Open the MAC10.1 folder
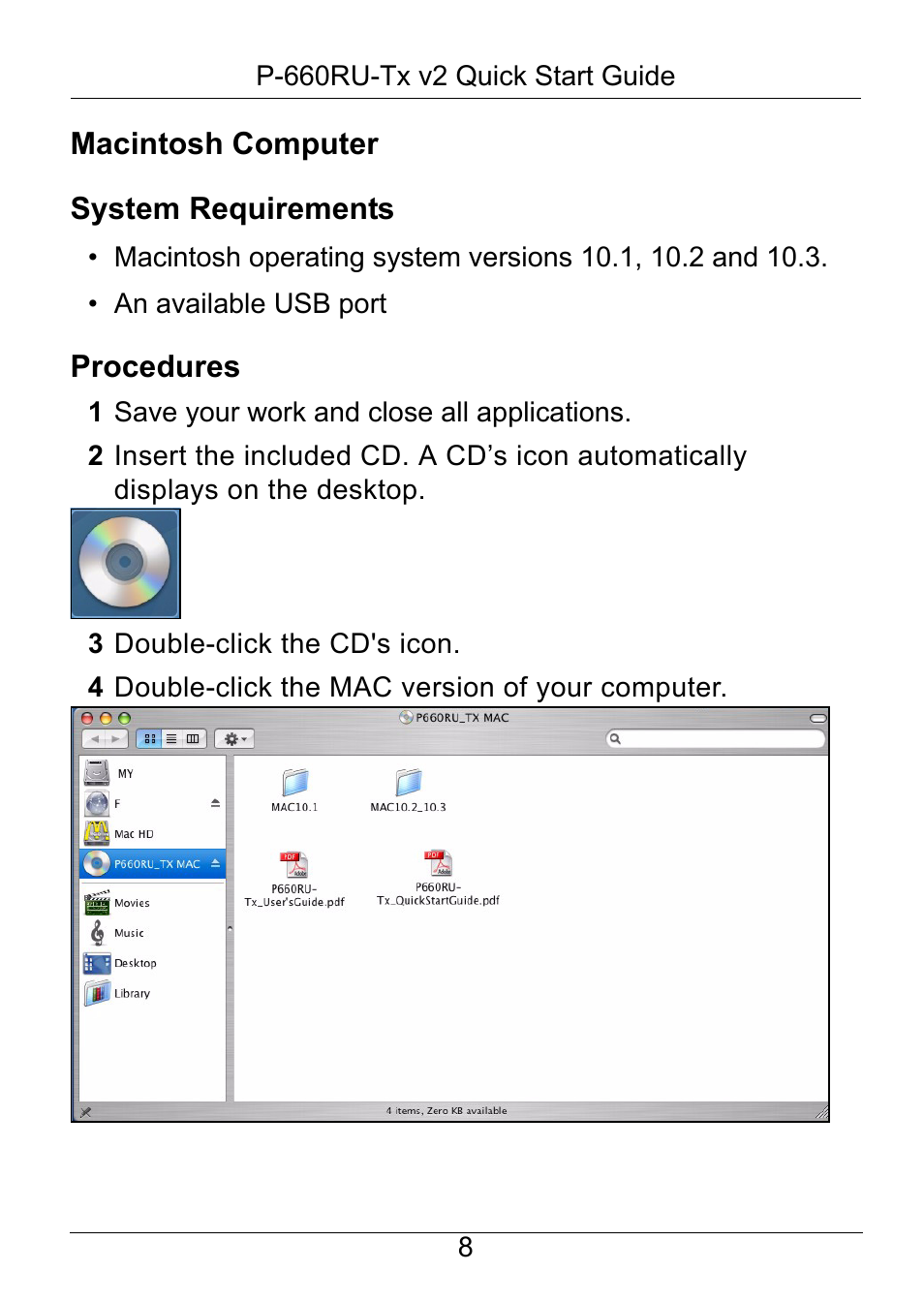 [x=294, y=782]
